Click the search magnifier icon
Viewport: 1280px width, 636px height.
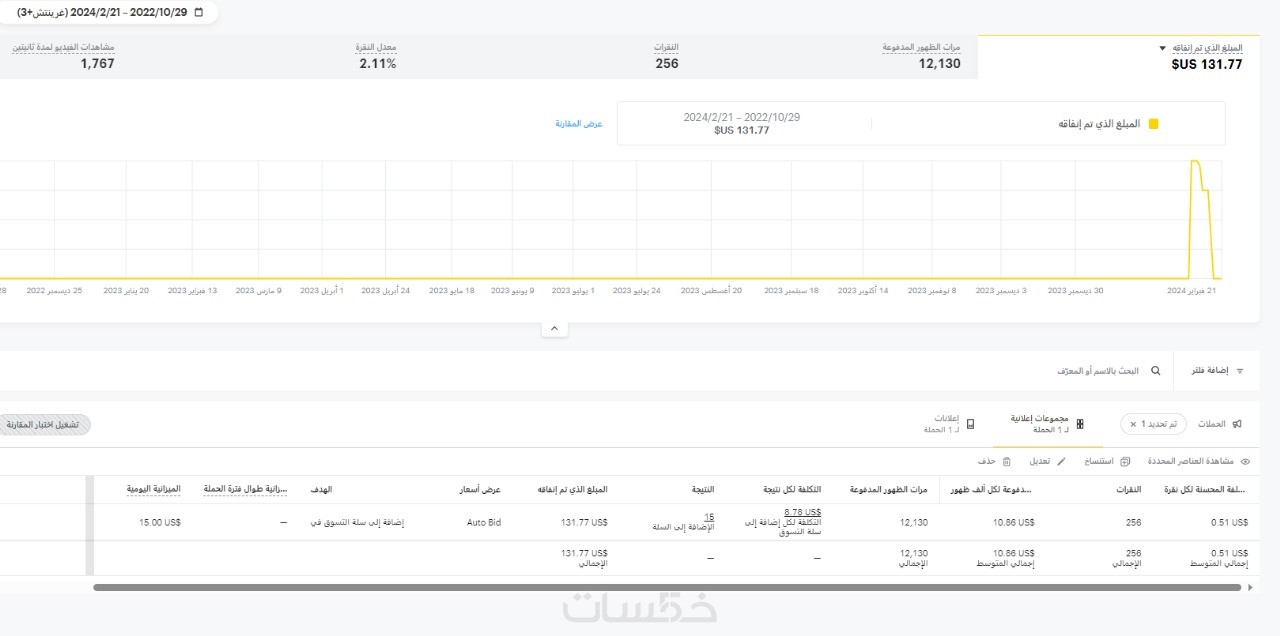[x=1156, y=371]
